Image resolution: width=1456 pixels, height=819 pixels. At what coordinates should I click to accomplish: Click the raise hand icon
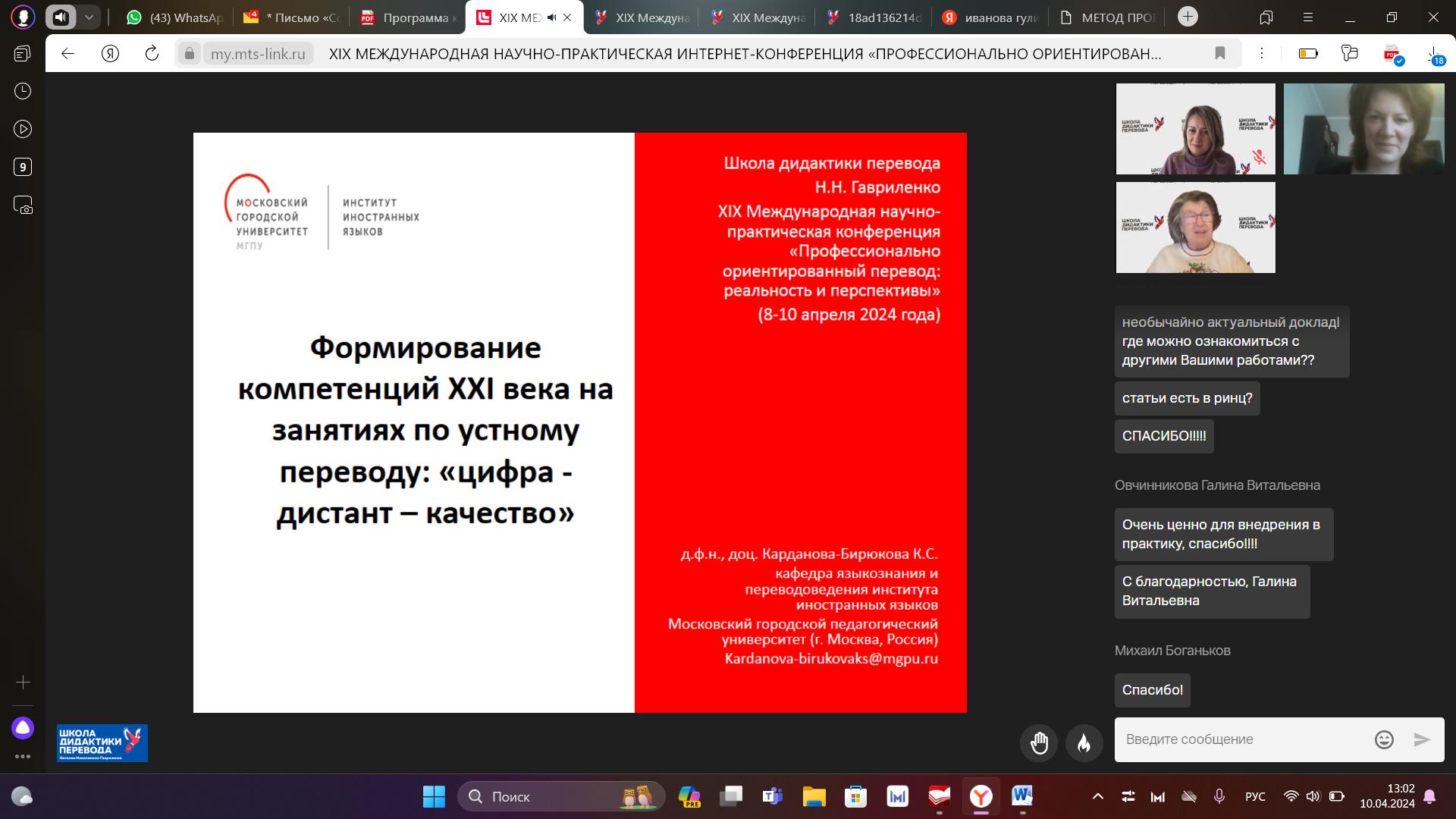point(1039,742)
